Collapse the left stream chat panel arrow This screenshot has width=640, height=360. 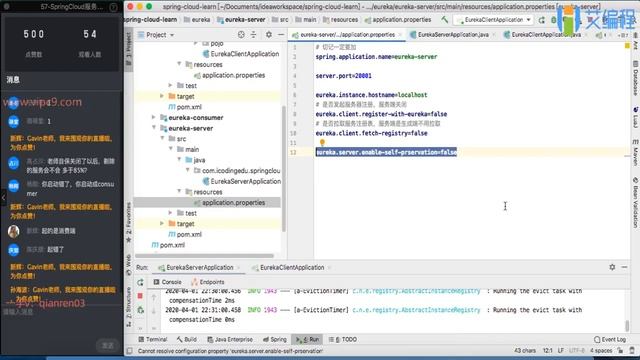pyautogui.click(x=3, y=198)
